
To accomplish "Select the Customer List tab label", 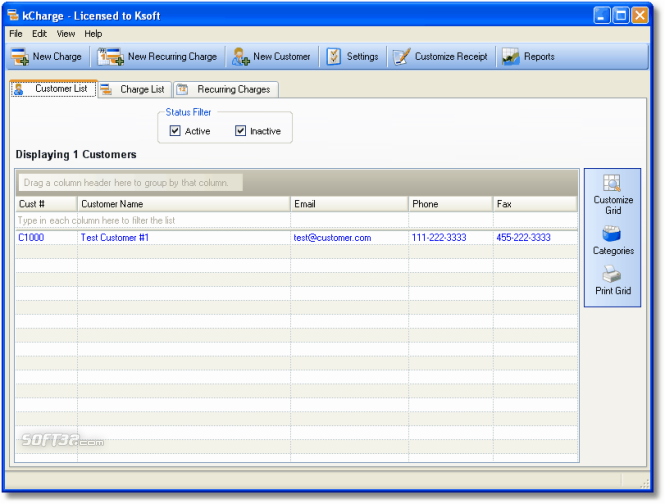I will (x=61, y=89).
